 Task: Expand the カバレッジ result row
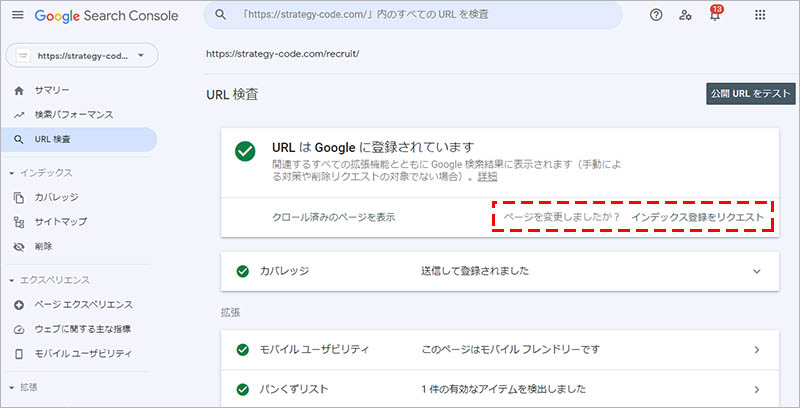(756, 271)
